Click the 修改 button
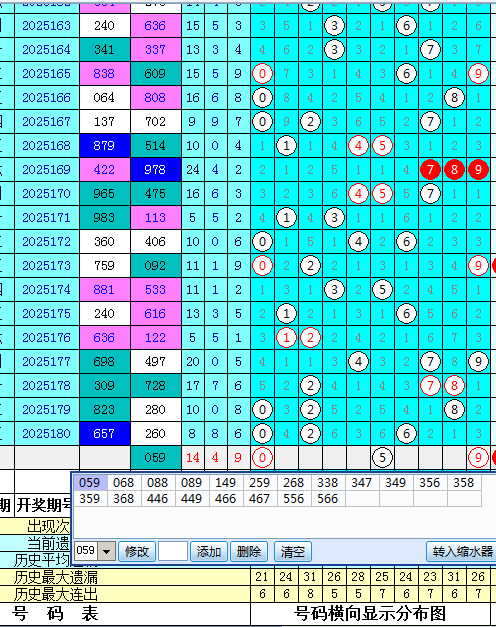 137,552
